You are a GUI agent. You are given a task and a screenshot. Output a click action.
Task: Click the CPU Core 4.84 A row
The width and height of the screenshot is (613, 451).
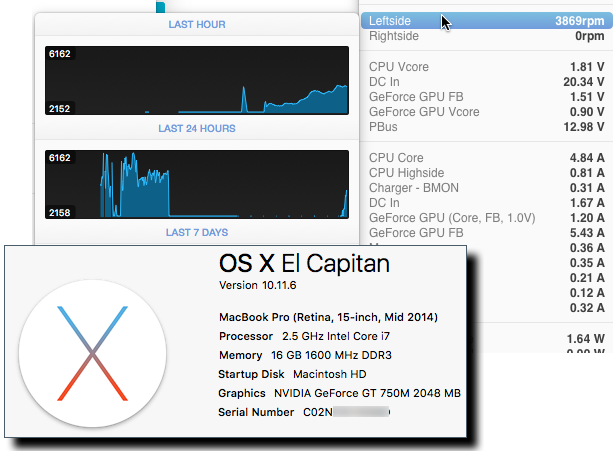(486, 158)
